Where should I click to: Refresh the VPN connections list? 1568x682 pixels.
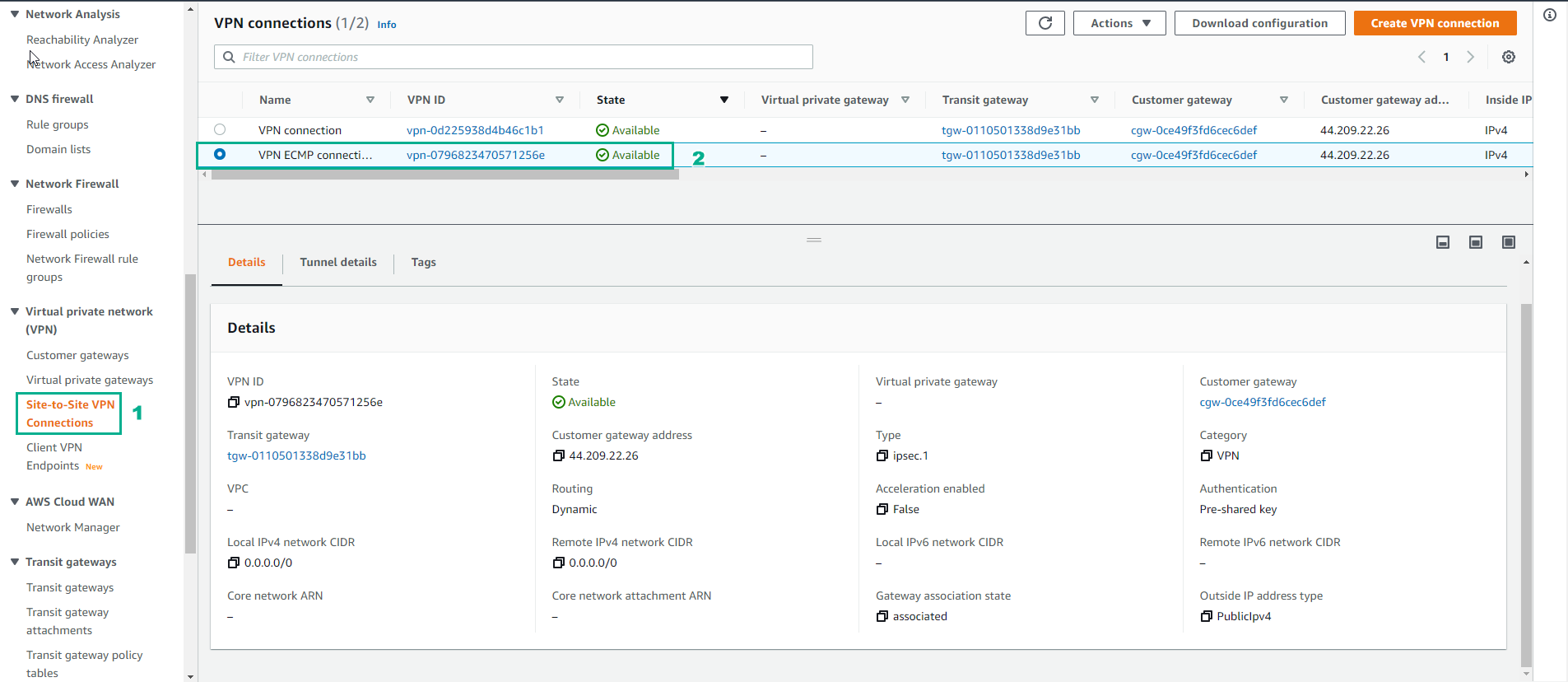(x=1045, y=23)
